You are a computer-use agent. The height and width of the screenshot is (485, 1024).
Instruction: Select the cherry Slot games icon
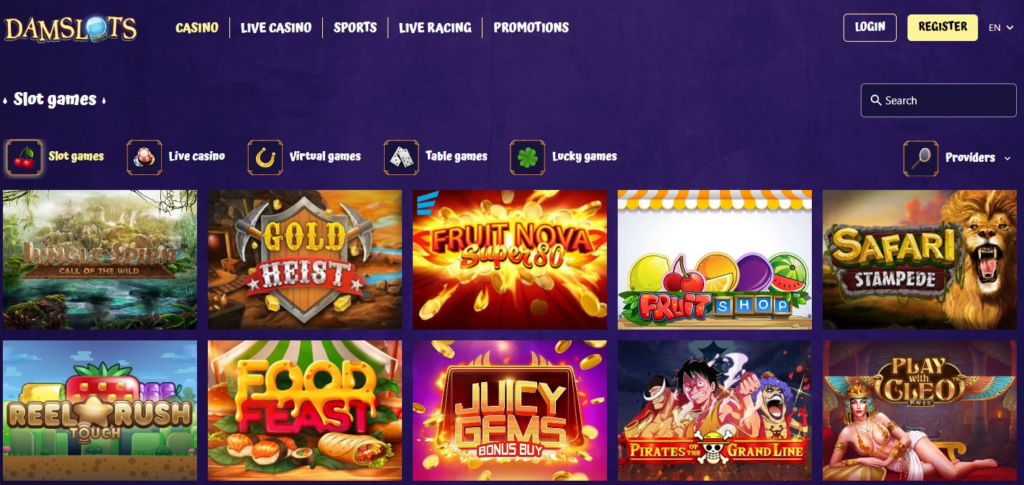tap(24, 157)
